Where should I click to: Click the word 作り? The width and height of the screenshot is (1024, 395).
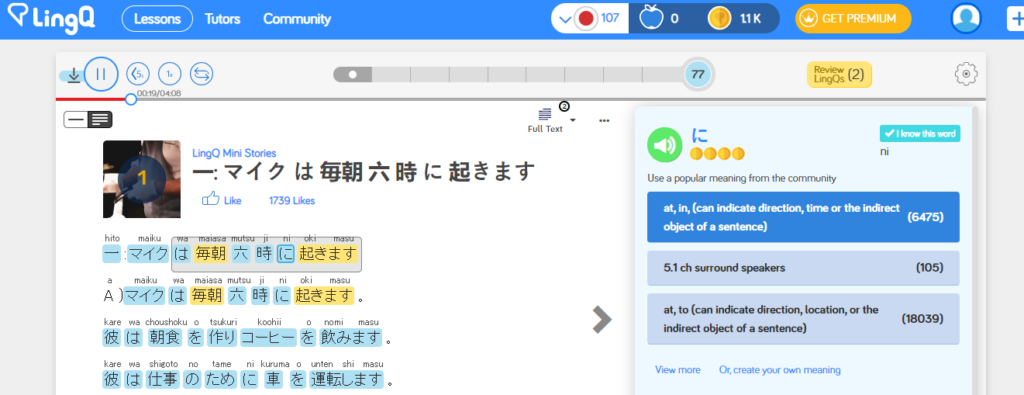pyautogui.click(x=221, y=338)
